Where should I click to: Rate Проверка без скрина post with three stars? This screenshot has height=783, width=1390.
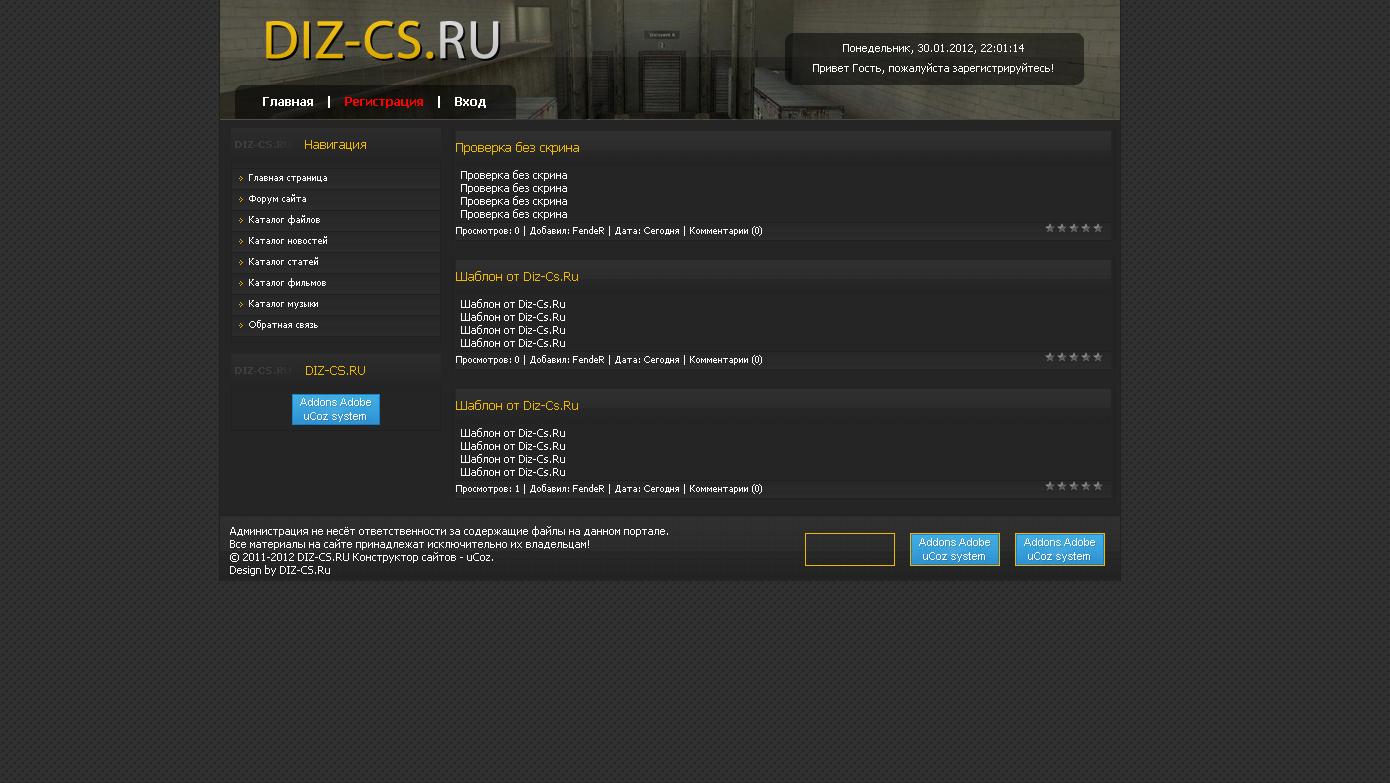(x=1074, y=228)
